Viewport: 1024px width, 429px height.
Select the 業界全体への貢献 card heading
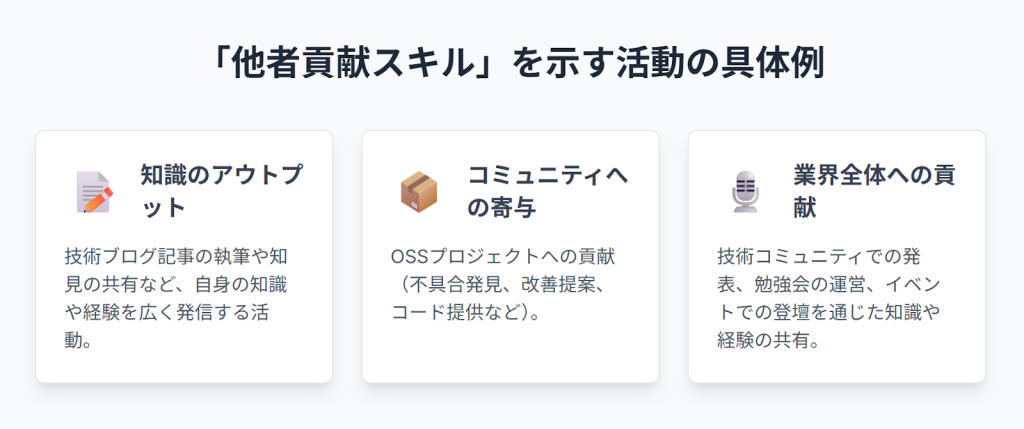coord(874,191)
